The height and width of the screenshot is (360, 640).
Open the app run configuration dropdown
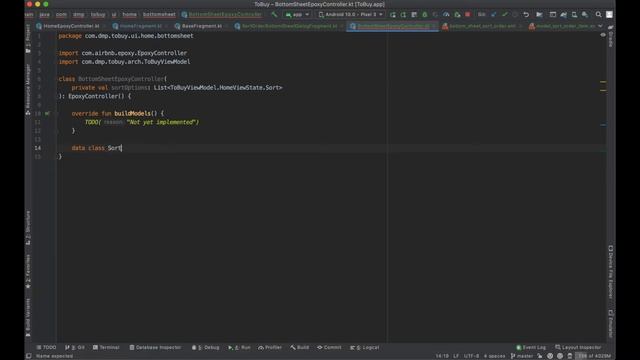coord(297,15)
